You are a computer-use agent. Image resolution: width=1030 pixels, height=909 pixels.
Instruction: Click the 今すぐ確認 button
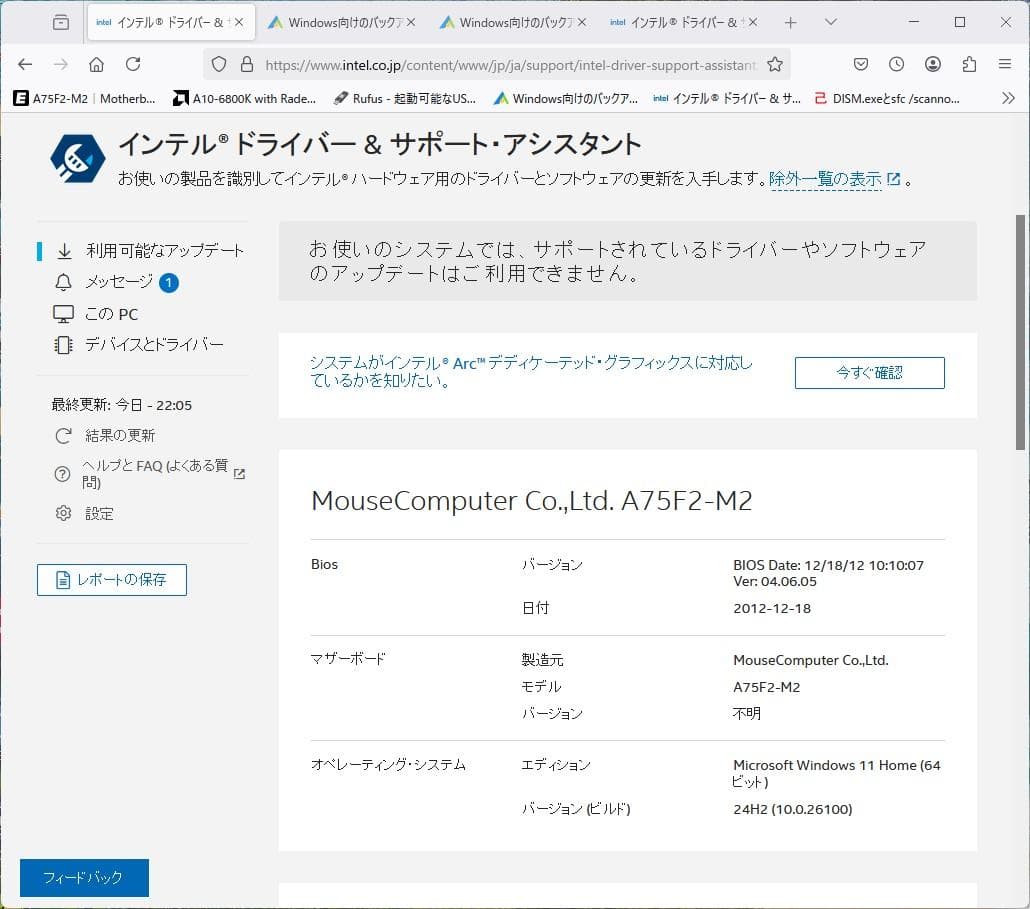click(x=868, y=372)
